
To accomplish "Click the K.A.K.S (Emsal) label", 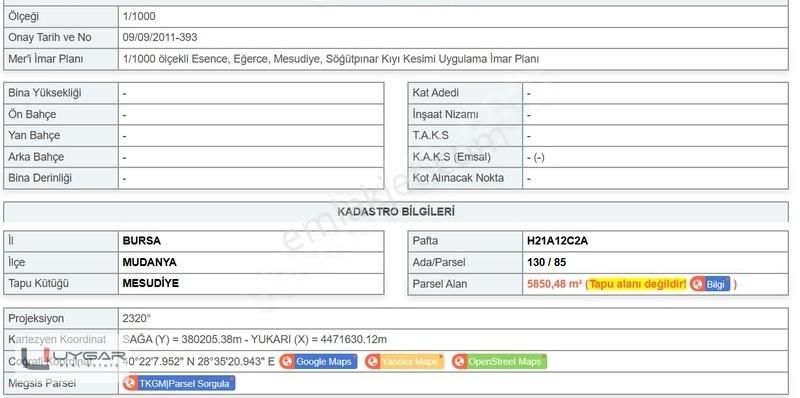I will 452,157.
